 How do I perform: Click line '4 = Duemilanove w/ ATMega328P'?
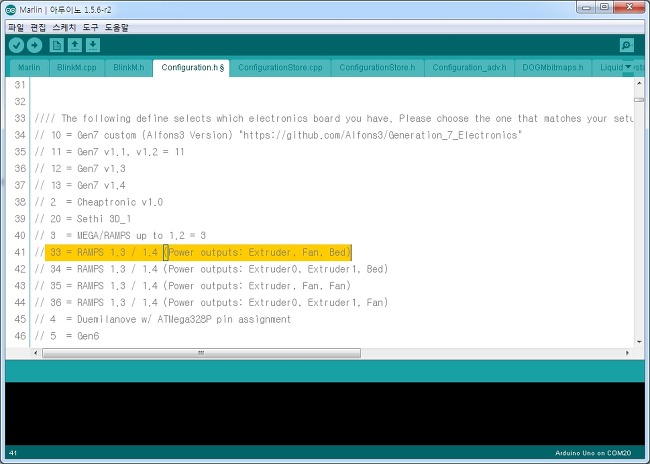[163, 319]
